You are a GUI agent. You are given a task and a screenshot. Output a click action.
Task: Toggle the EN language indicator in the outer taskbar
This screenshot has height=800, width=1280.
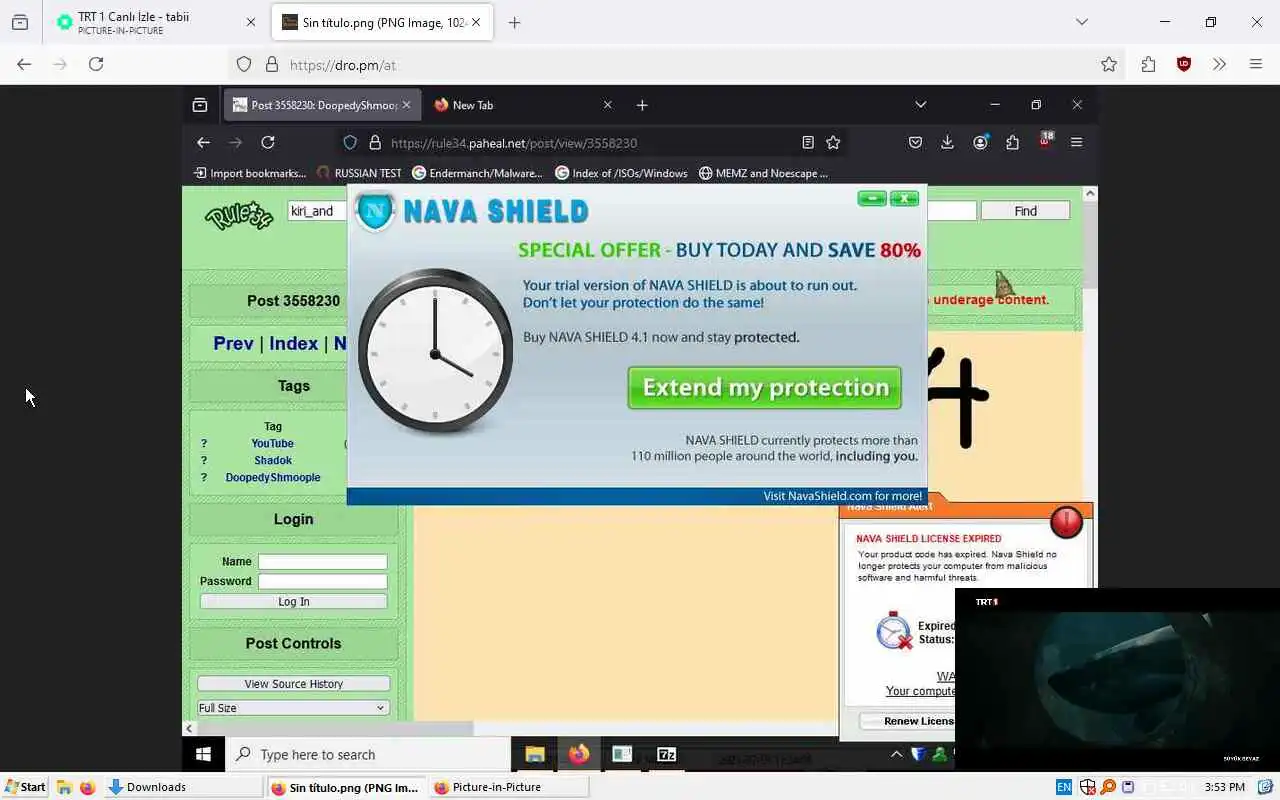pos(1064,787)
